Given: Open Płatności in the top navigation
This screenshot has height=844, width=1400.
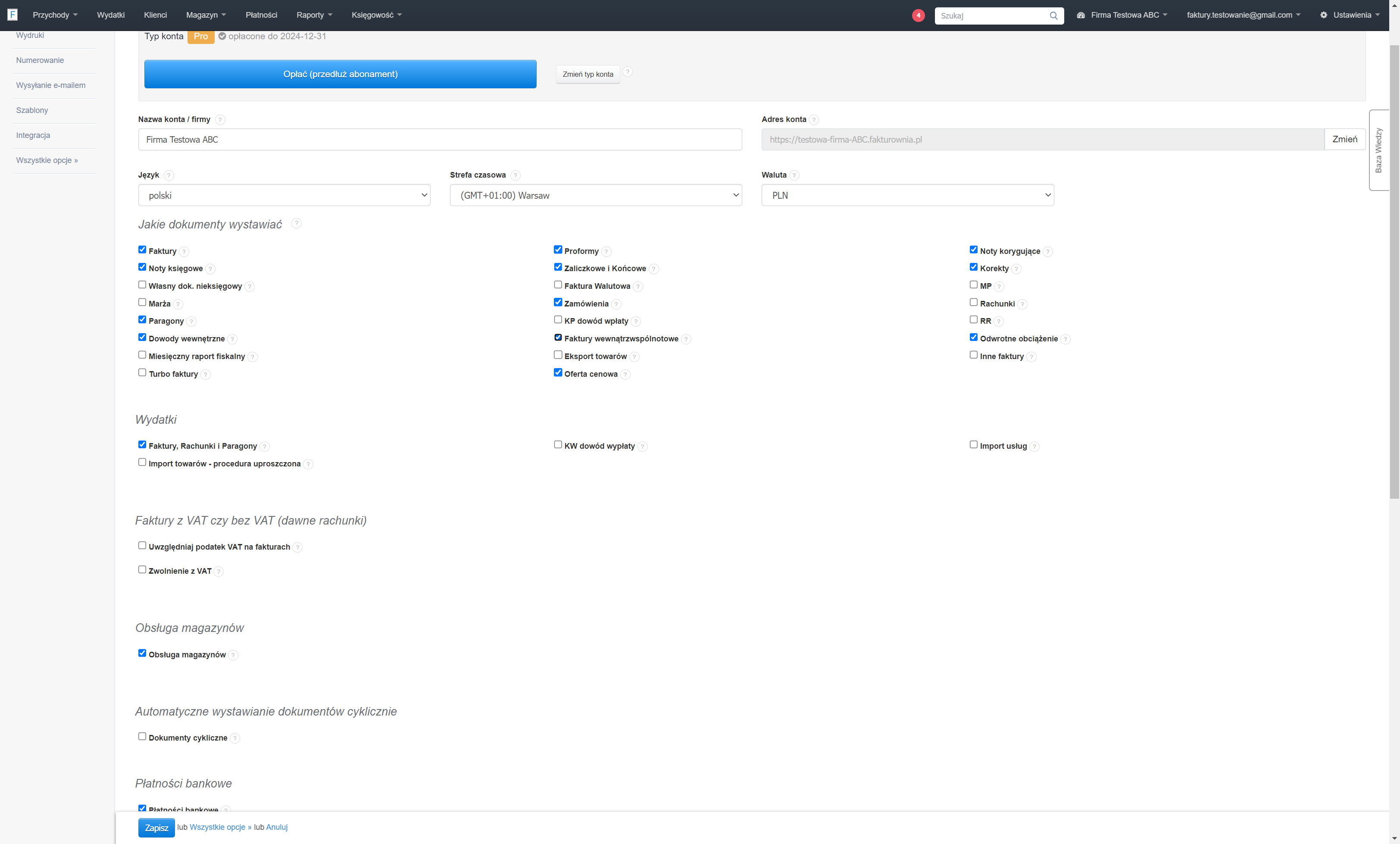Looking at the screenshot, I should [261, 16].
